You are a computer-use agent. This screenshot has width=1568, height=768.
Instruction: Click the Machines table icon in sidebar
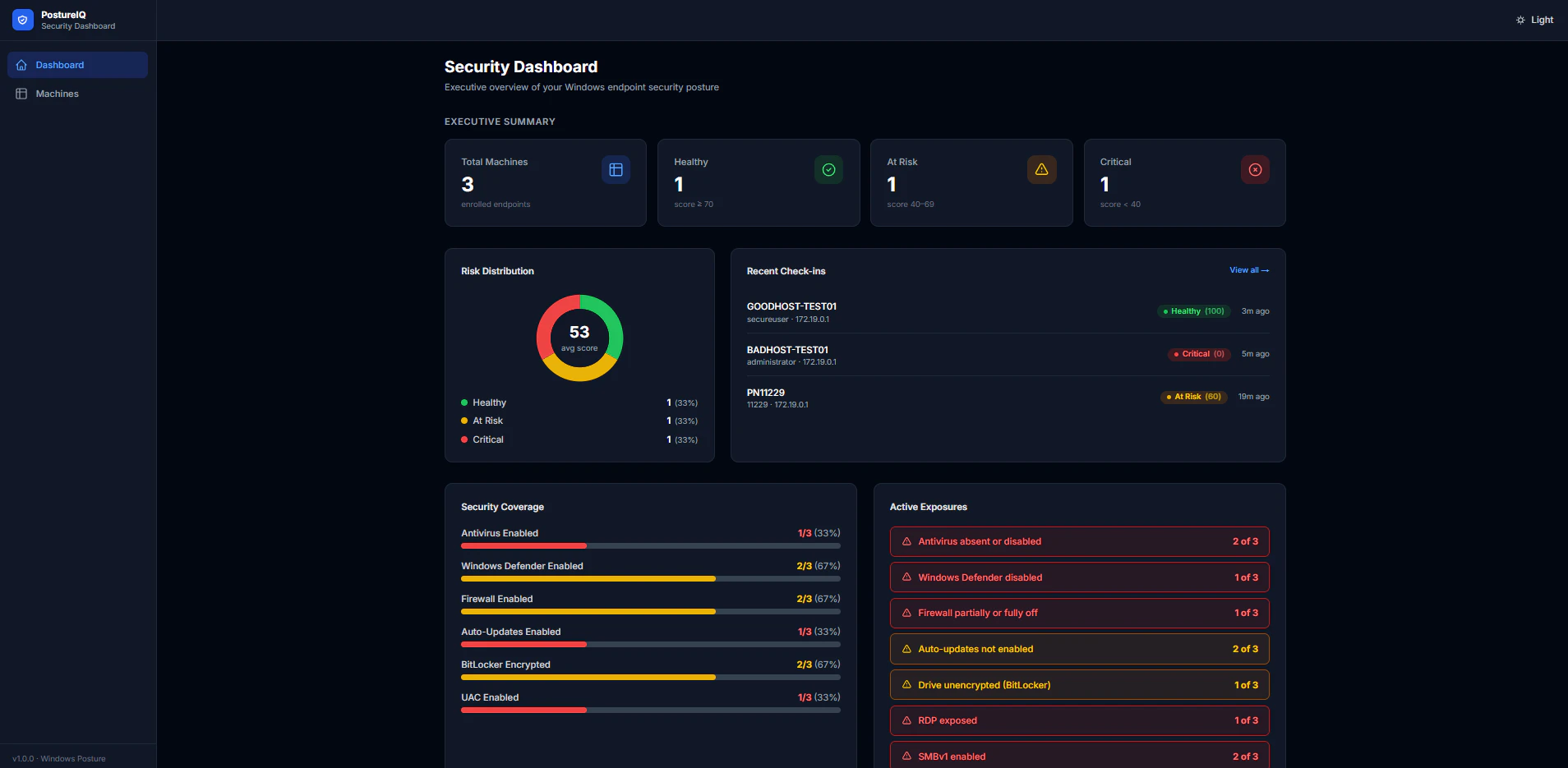pos(21,94)
